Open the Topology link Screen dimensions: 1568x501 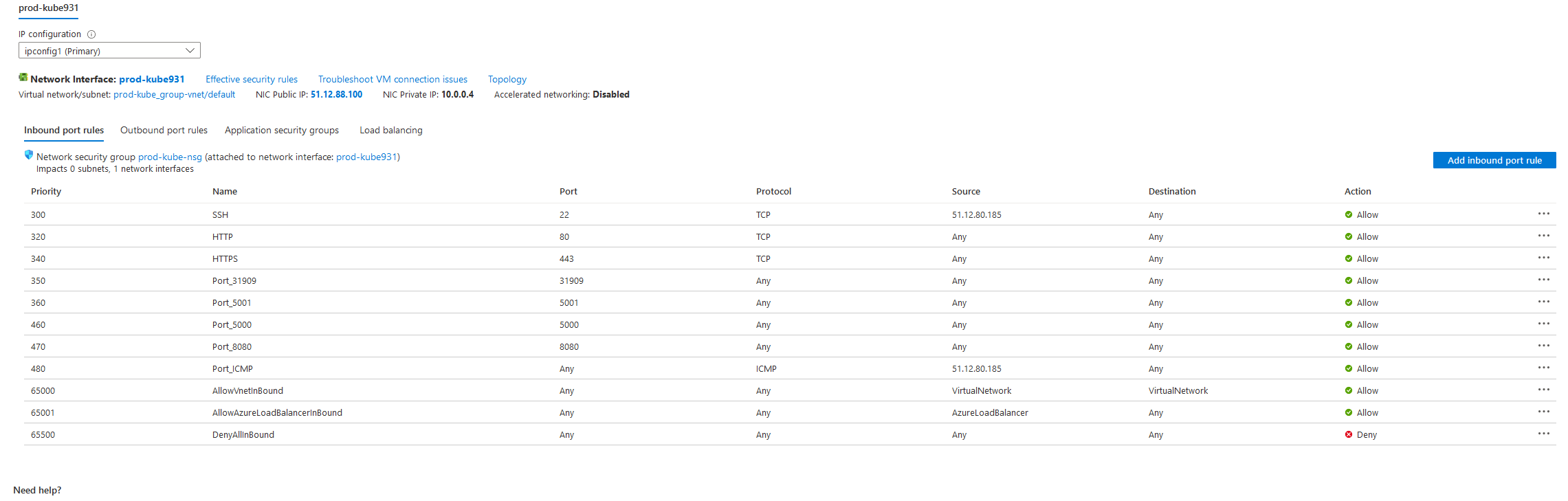507,80
